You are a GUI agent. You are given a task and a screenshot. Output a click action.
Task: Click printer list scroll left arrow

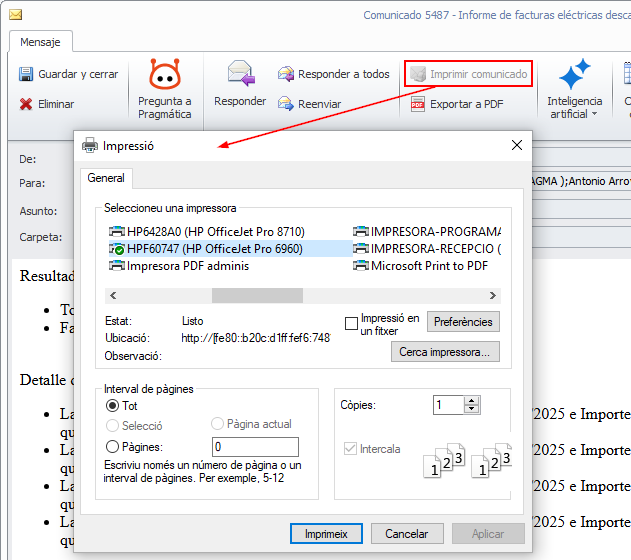pyautogui.click(x=113, y=296)
